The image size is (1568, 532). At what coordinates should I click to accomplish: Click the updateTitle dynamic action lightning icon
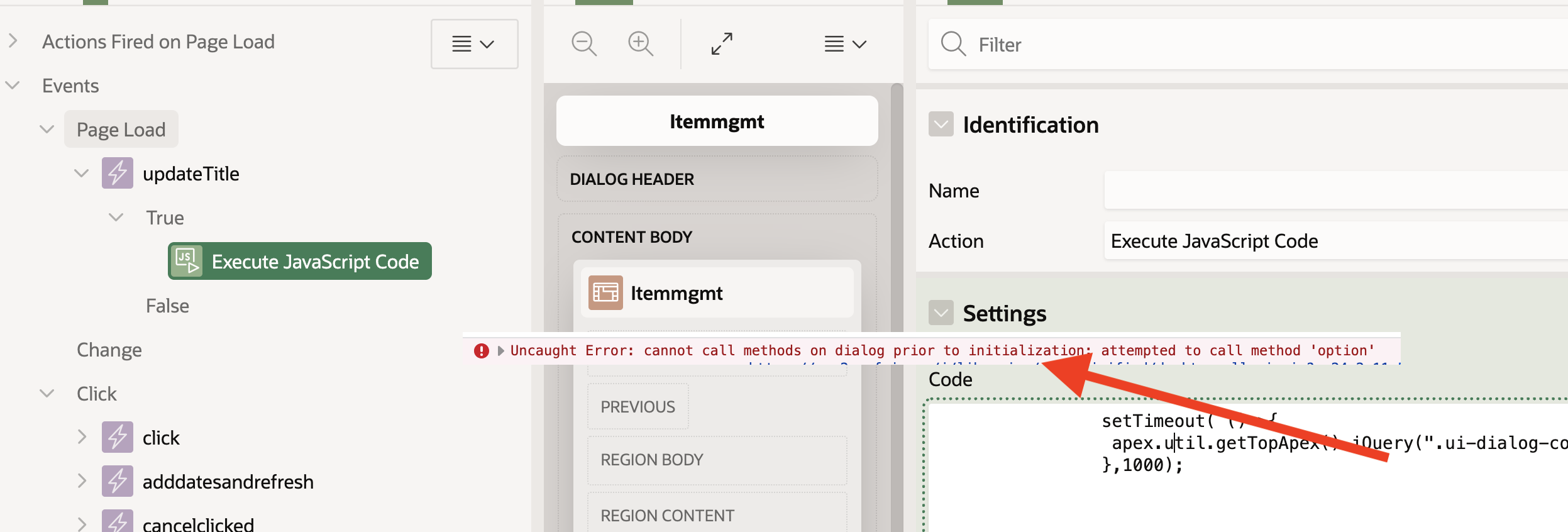click(x=118, y=174)
